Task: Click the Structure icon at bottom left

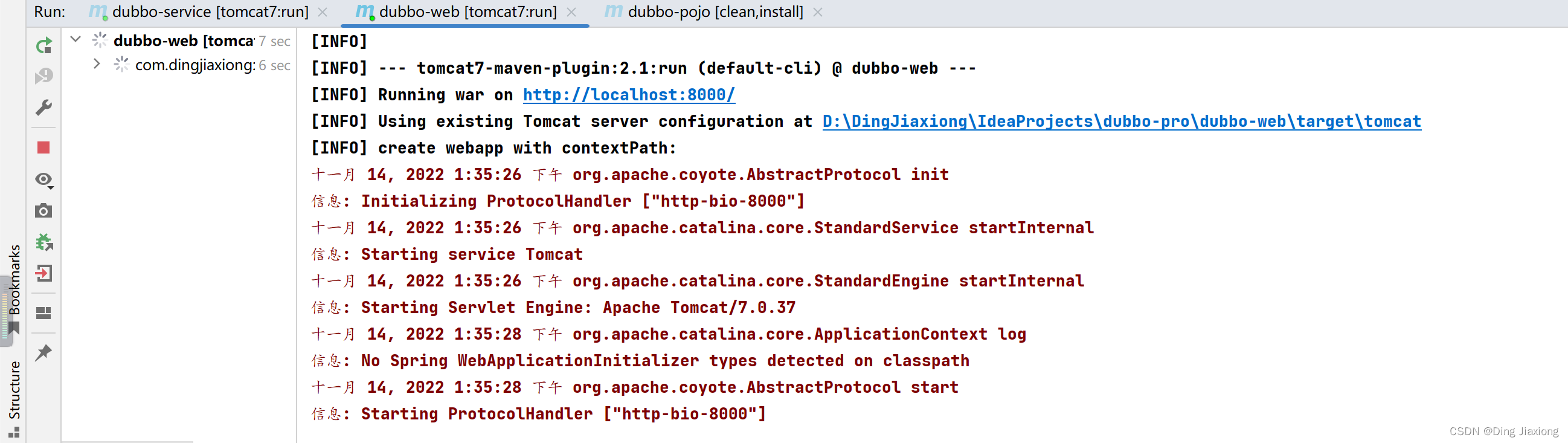Action: pos(14,433)
